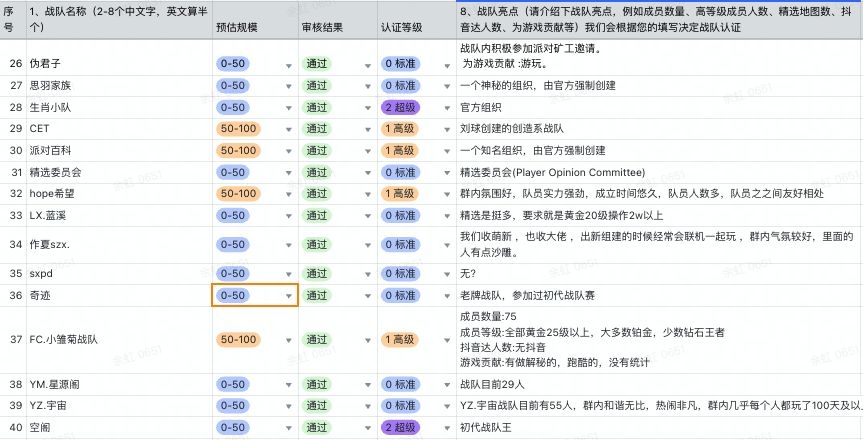The width and height of the screenshot is (863, 440).
Task: Click the 通过 tag in row 26 伪君子
Action: tap(316, 64)
